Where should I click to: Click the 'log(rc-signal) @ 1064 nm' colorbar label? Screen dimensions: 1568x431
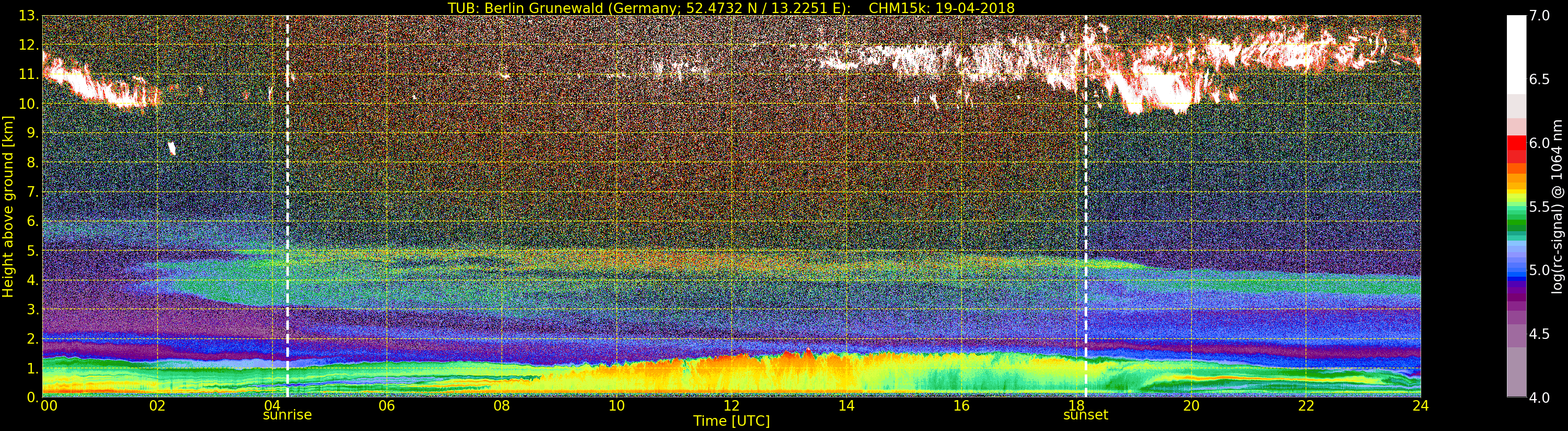pos(1558,207)
